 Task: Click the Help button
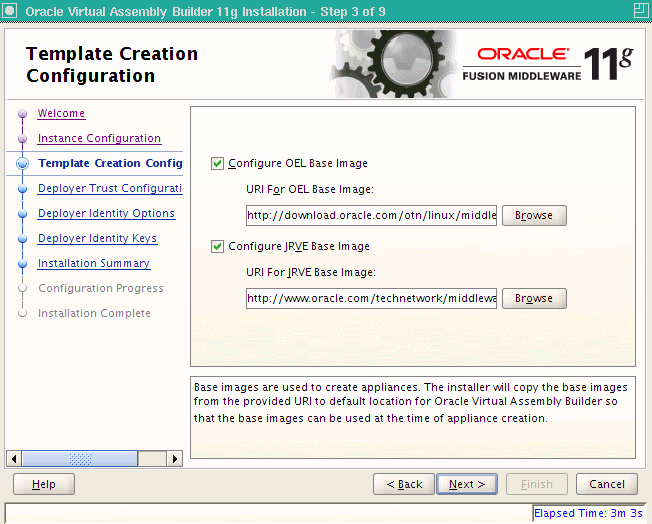pyautogui.click(x=44, y=484)
